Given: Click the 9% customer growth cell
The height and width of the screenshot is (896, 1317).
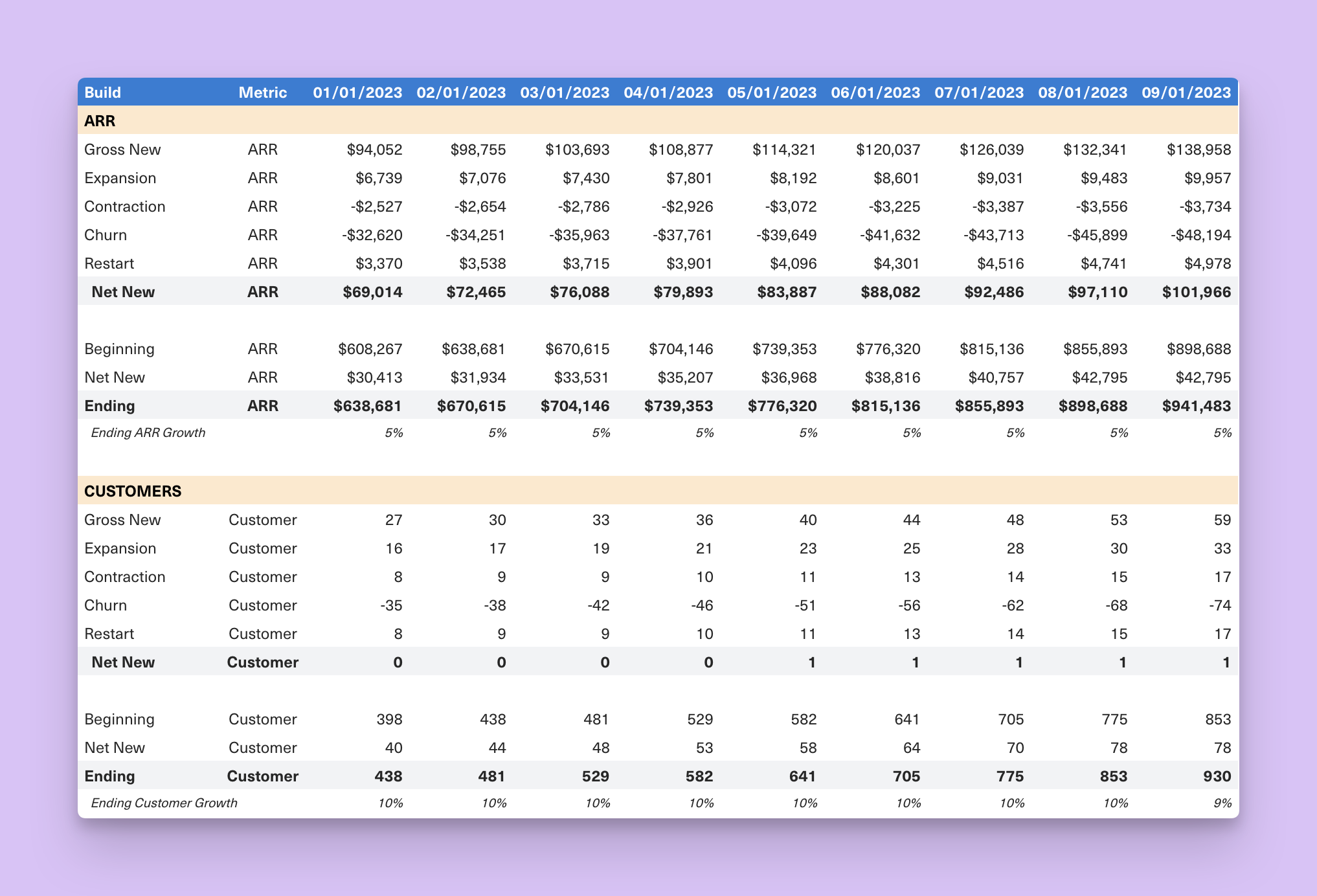Looking at the screenshot, I should click(x=1222, y=803).
